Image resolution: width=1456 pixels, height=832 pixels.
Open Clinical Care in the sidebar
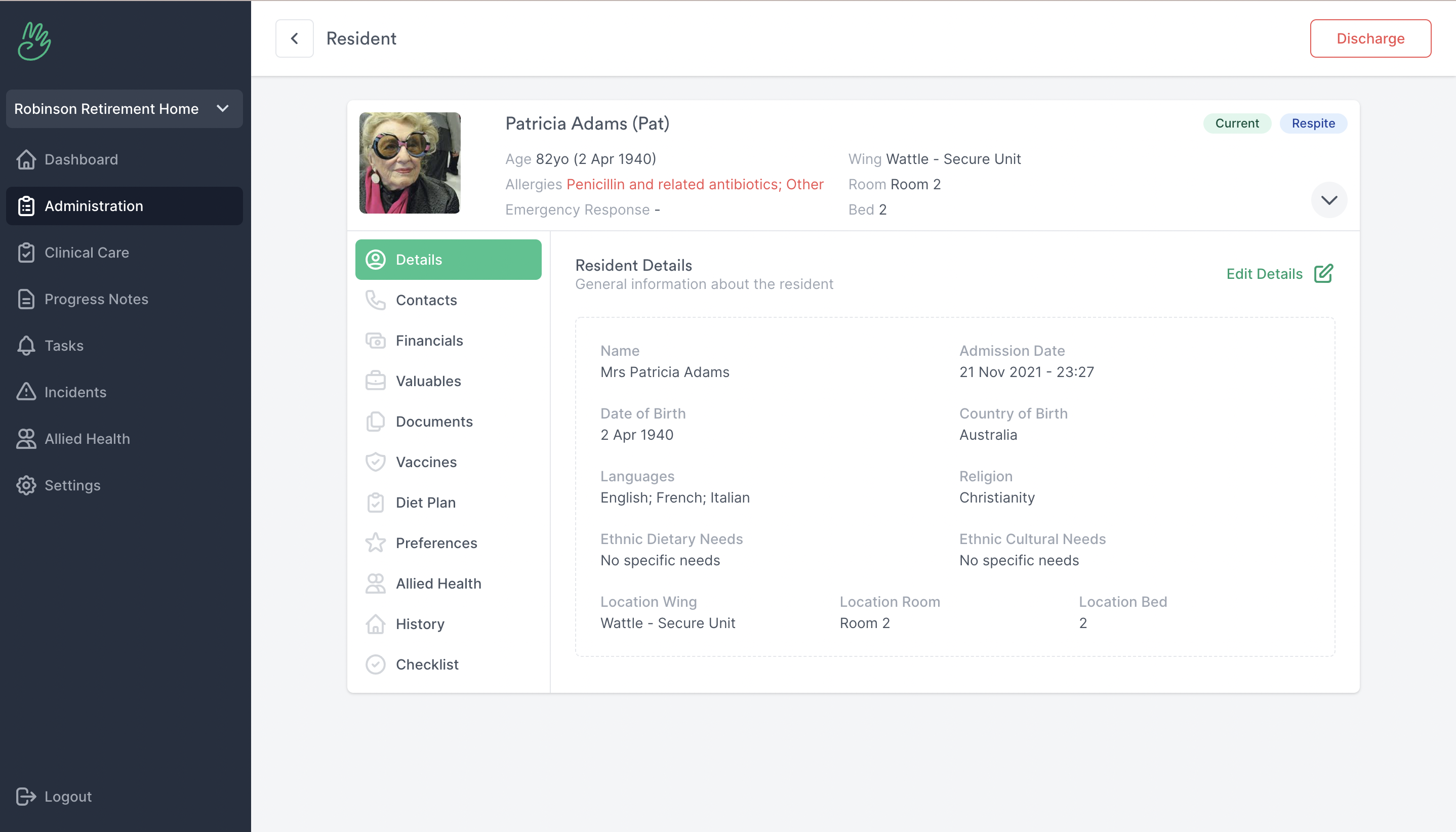(87, 253)
